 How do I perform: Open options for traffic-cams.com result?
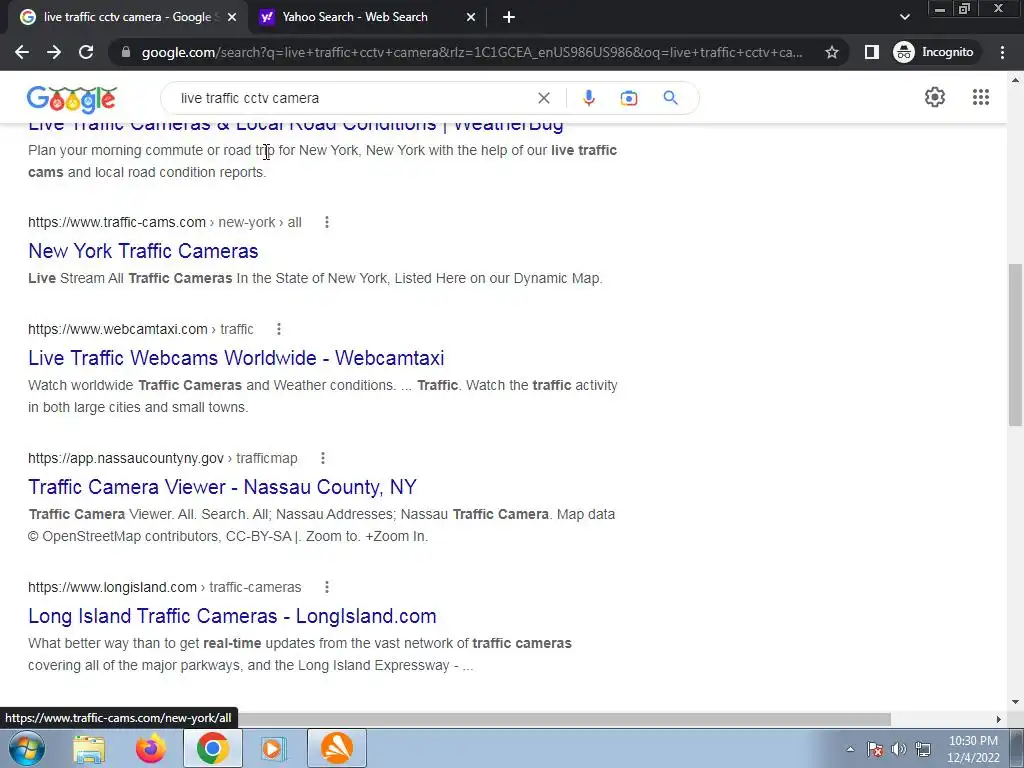coord(327,222)
